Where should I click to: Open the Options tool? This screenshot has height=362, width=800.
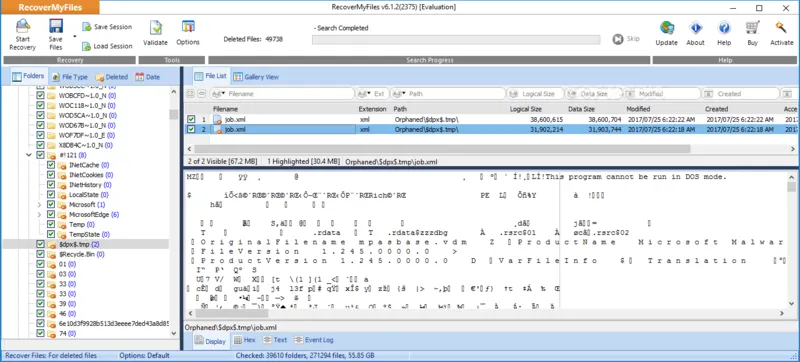[x=188, y=34]
